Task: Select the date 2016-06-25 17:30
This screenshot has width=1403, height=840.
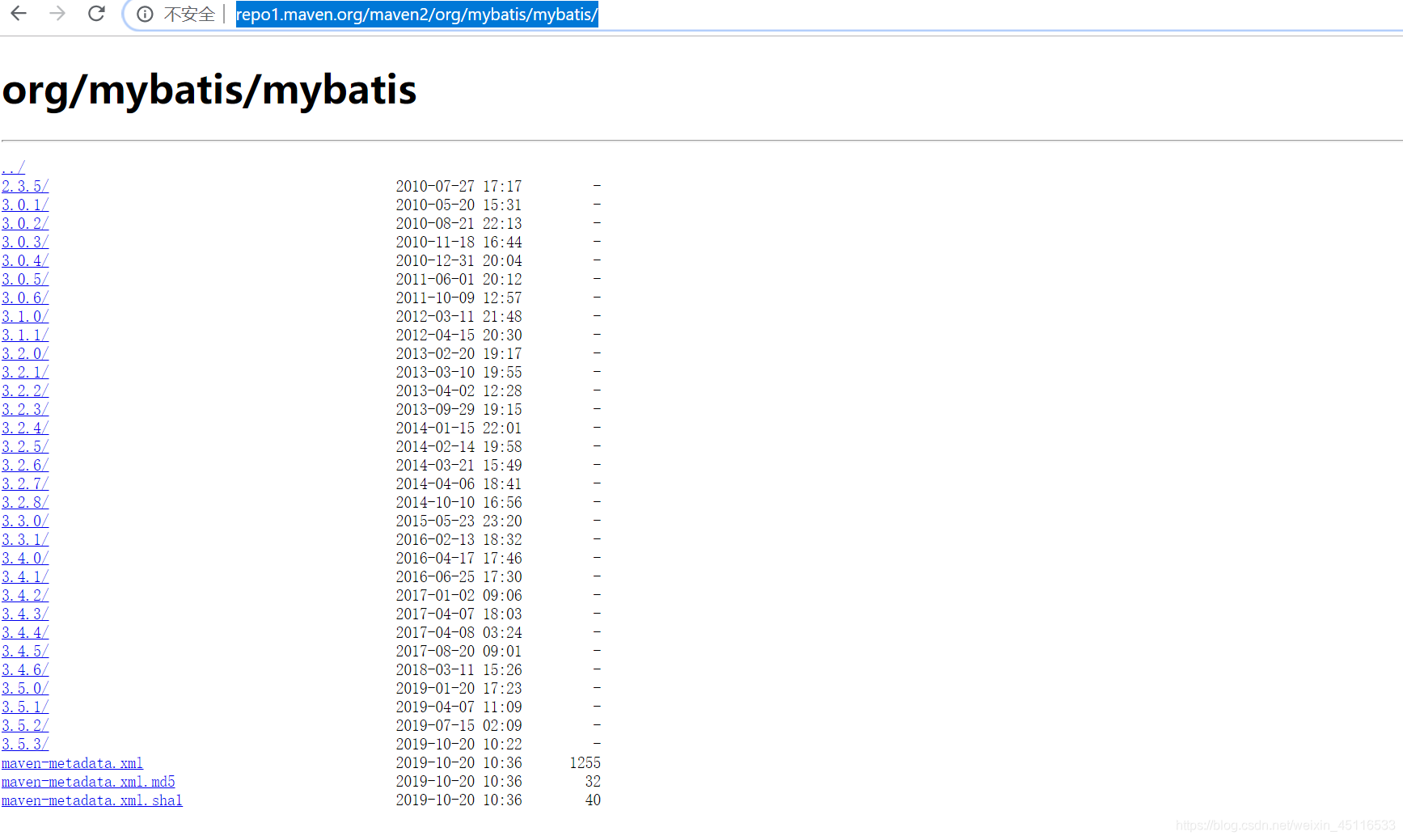Action: coord(459,576)
